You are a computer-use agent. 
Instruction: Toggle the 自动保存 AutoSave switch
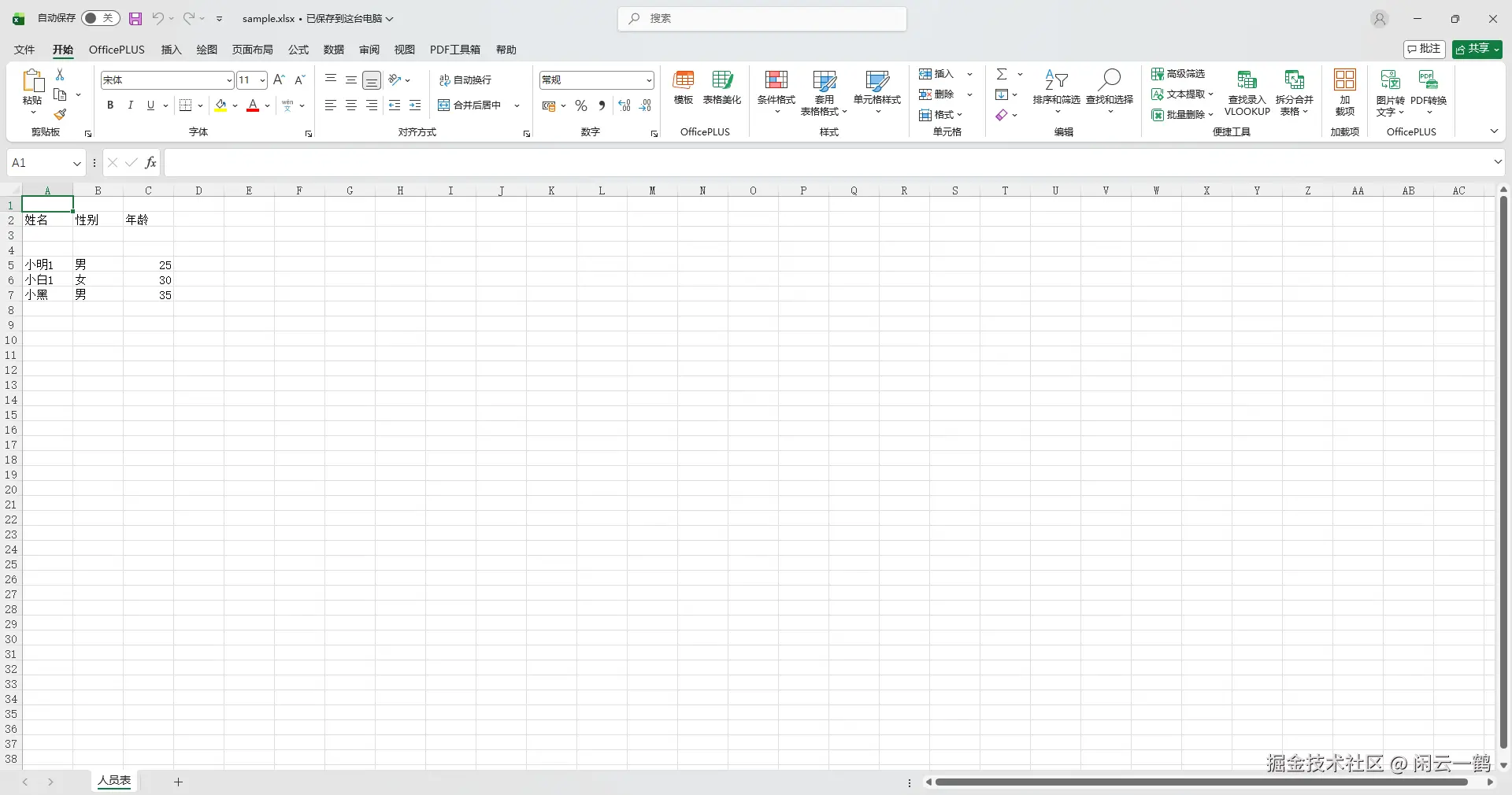pyautogui.click(x=100, y=18)
